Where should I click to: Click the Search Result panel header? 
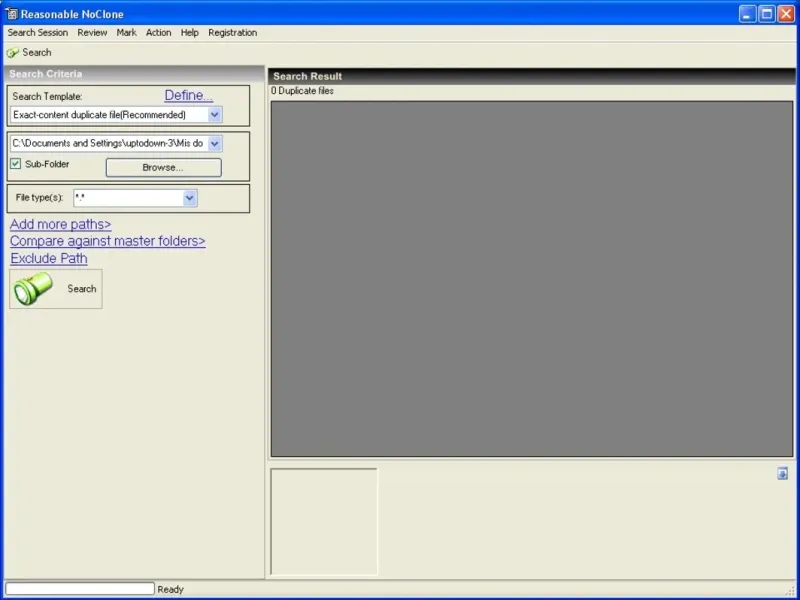(531, 77)
